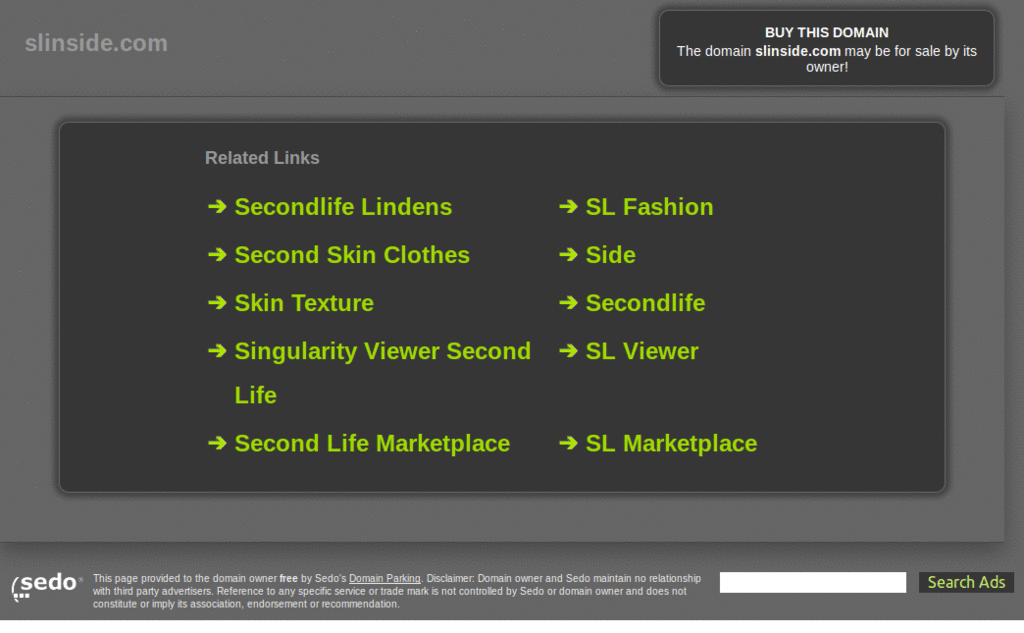Click the arrow icon beside Second Life Marketplace

click(217, 444)
